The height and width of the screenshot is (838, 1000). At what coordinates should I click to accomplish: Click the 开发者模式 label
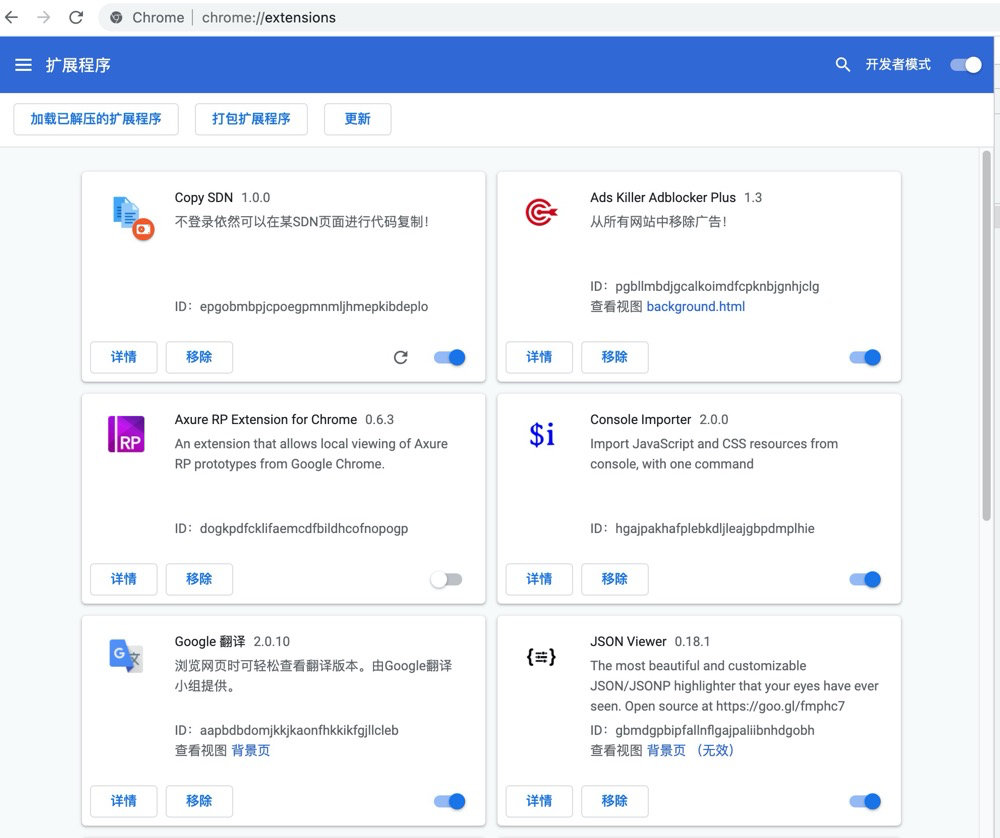point(898,64)
